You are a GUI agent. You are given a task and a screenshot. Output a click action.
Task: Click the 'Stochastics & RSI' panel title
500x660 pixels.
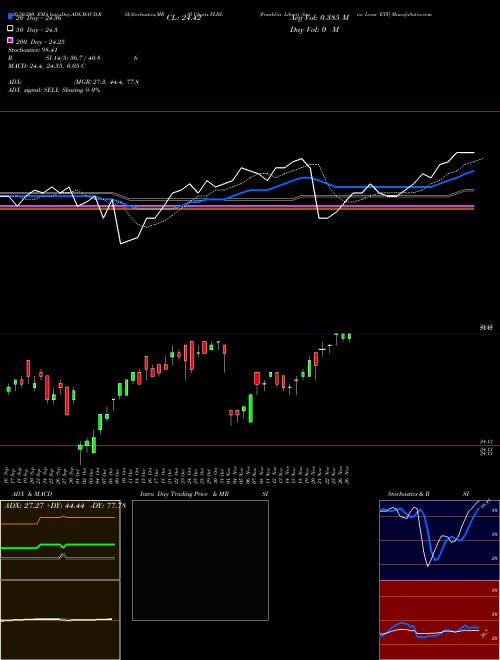pos(428,494)
